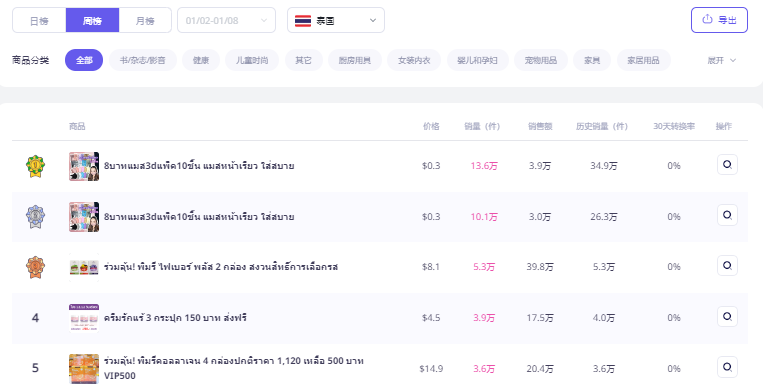This screenshot has width=763, height=390.
Task: Click the Thailand flag icon
Action: (x=303, y=21)
